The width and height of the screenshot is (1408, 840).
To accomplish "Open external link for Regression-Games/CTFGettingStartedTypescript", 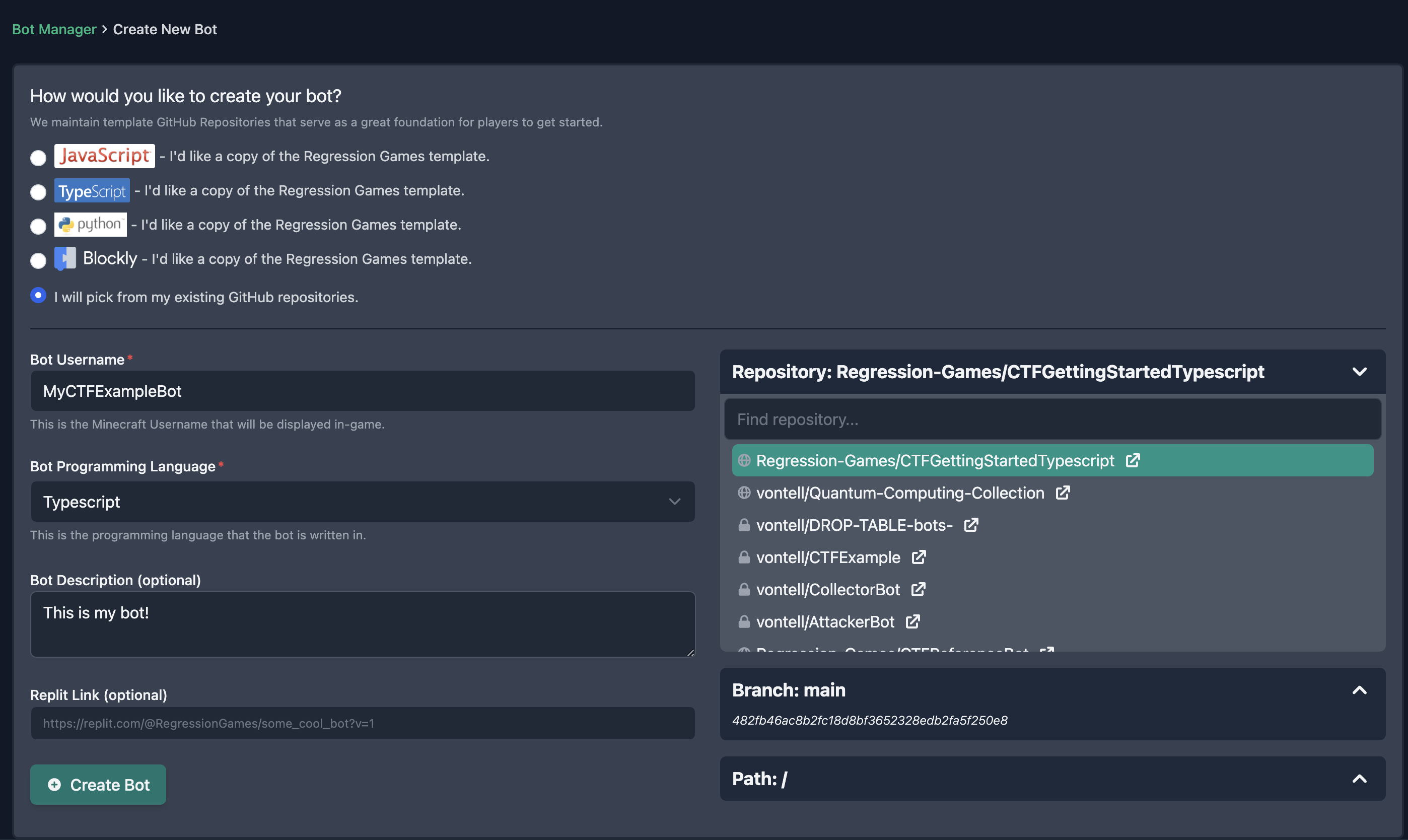I will coord(1133,460).
